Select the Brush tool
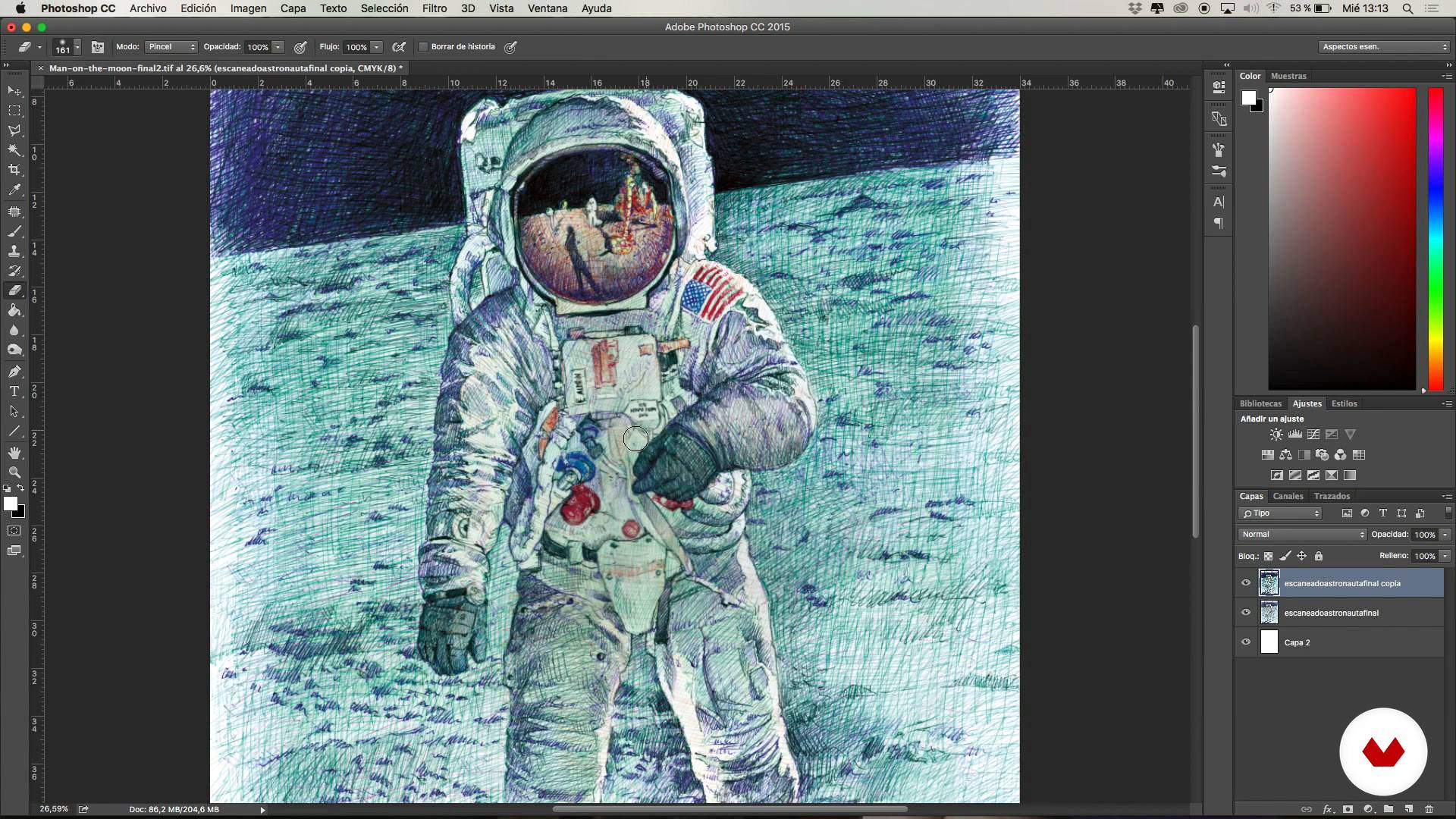 [x=14, y=231]
